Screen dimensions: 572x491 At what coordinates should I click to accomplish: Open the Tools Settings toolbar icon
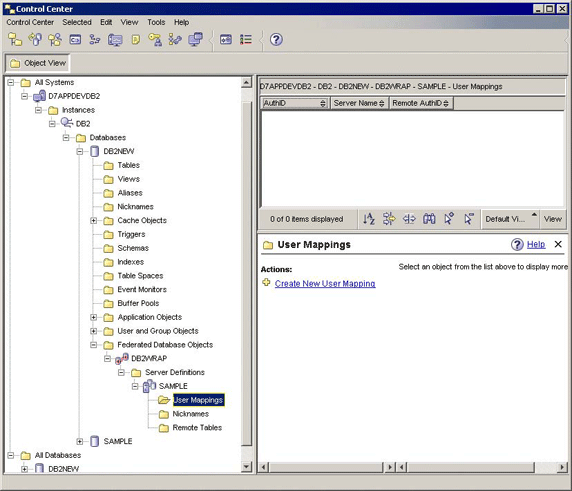pyautogui.click(x=226, y=39)
